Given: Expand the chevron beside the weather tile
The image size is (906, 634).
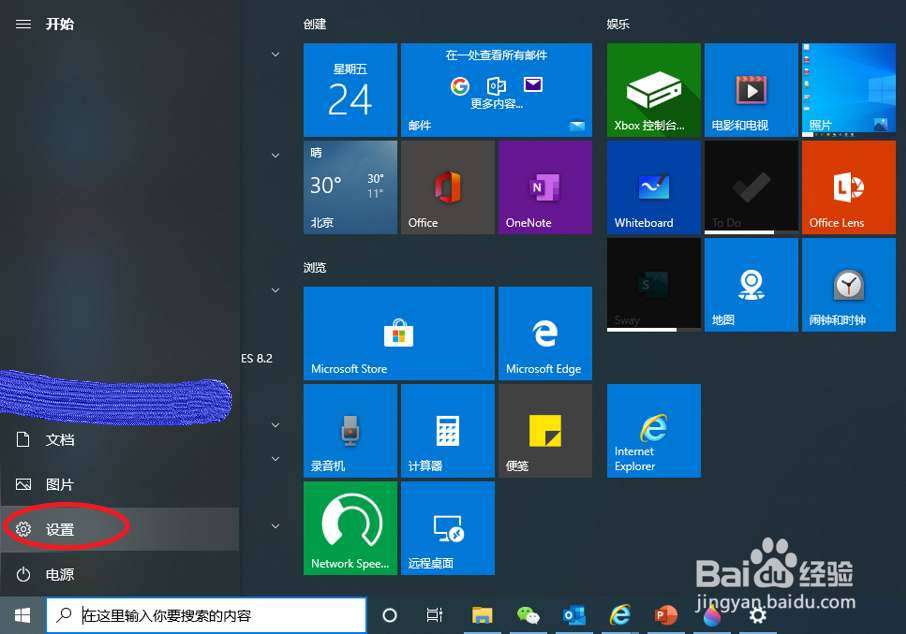Looking at the screenshot, I should click(276, 155).
